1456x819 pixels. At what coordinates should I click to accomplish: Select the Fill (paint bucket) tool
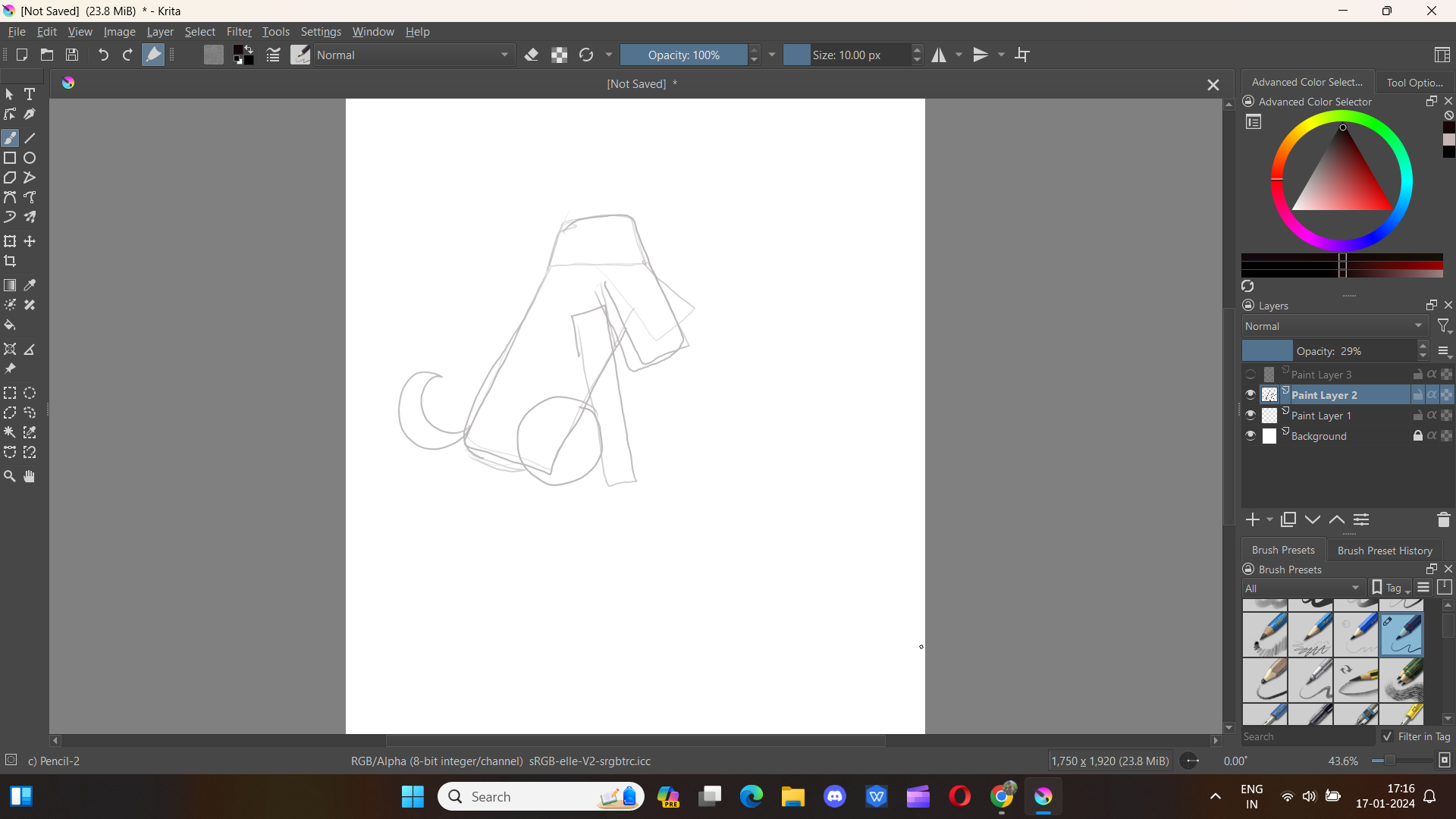click(x=10, y=325)
